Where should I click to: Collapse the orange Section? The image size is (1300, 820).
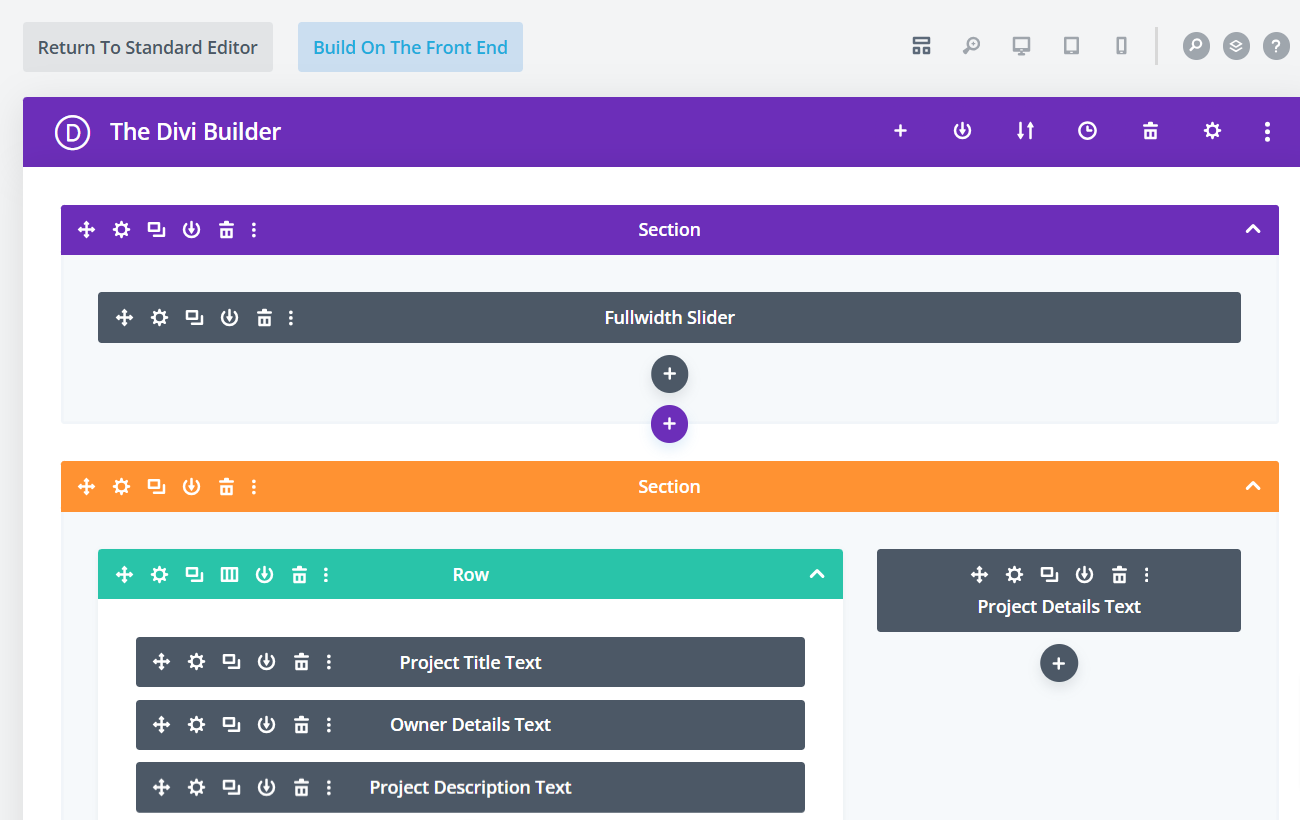[1253, 486]
